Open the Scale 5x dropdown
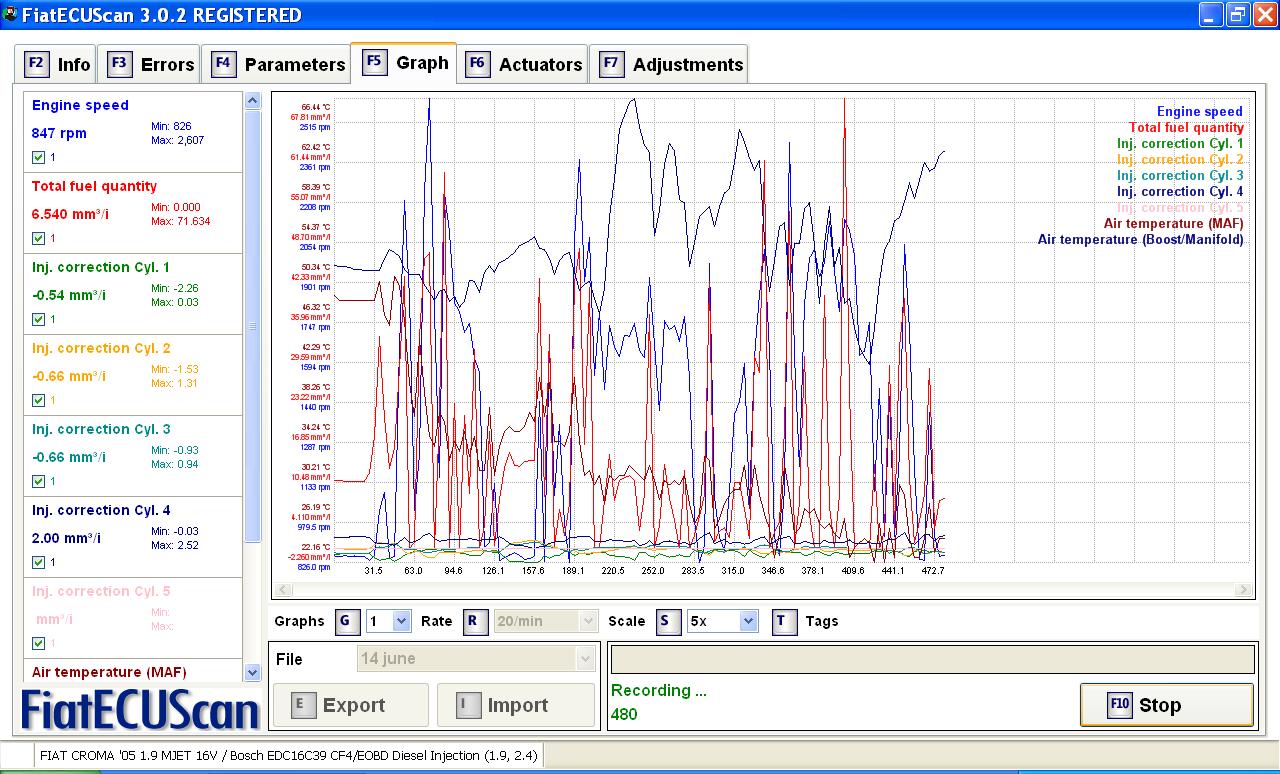 coord(722,621)
